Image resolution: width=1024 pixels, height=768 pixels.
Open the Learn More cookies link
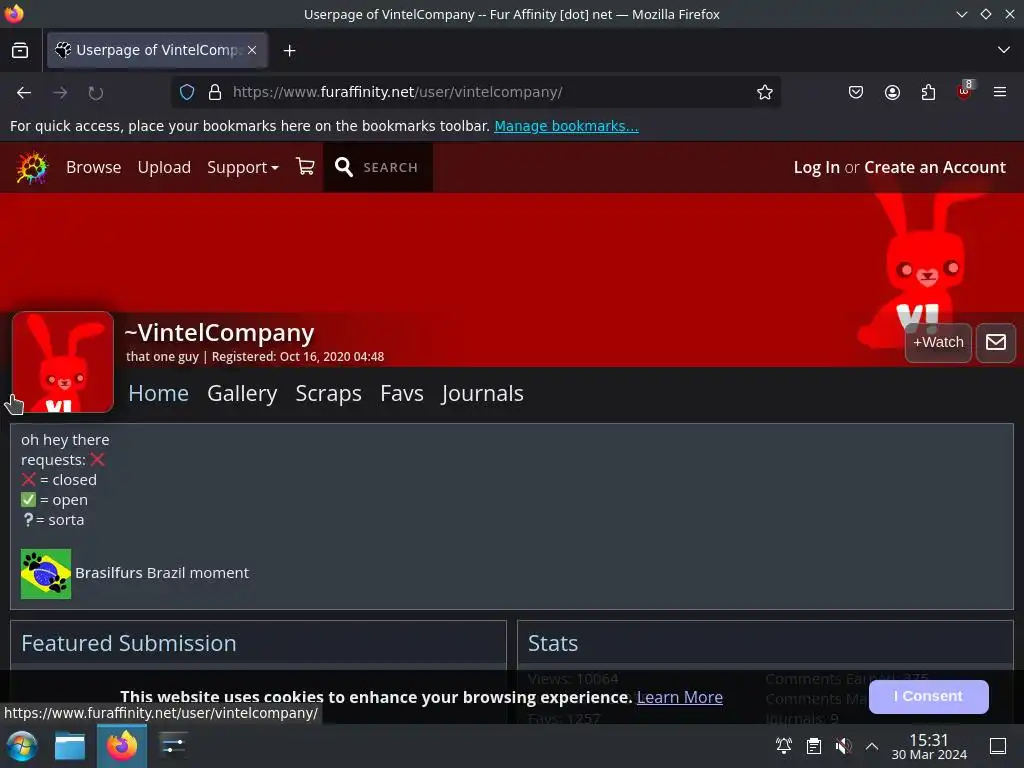(x=679, y=697)
